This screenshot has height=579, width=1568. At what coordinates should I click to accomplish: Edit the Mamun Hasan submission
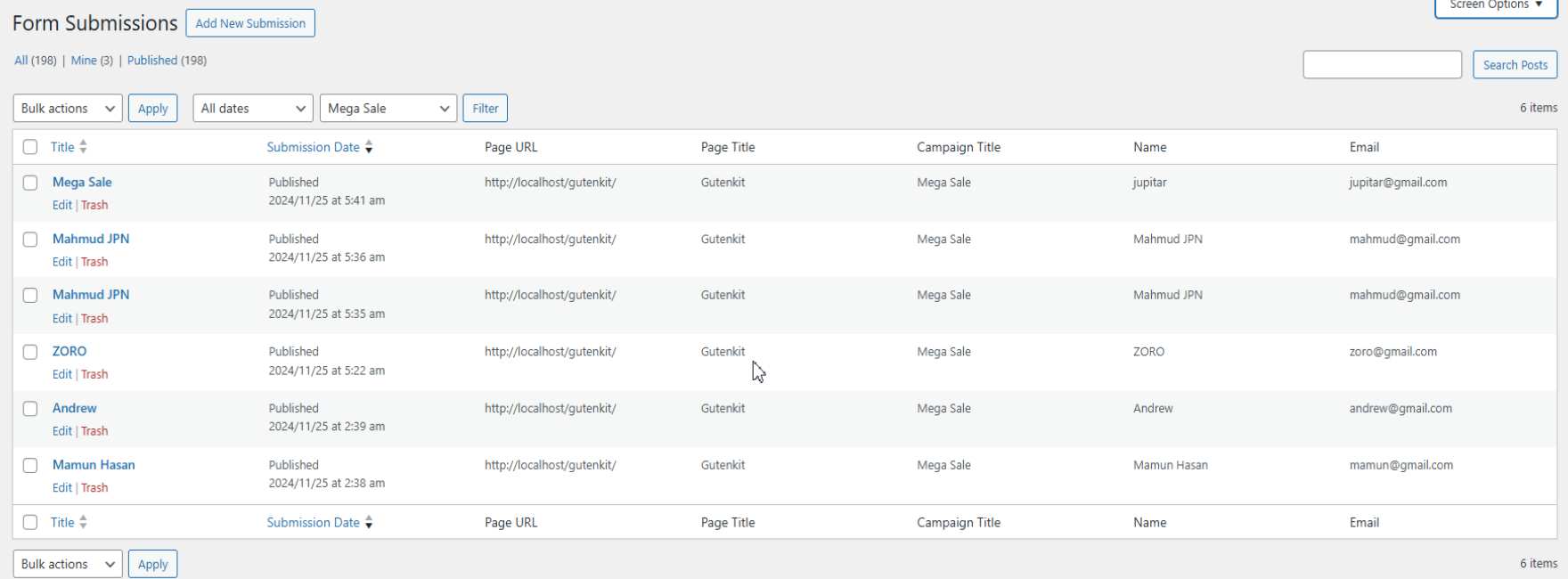click(x=61, y=488)
